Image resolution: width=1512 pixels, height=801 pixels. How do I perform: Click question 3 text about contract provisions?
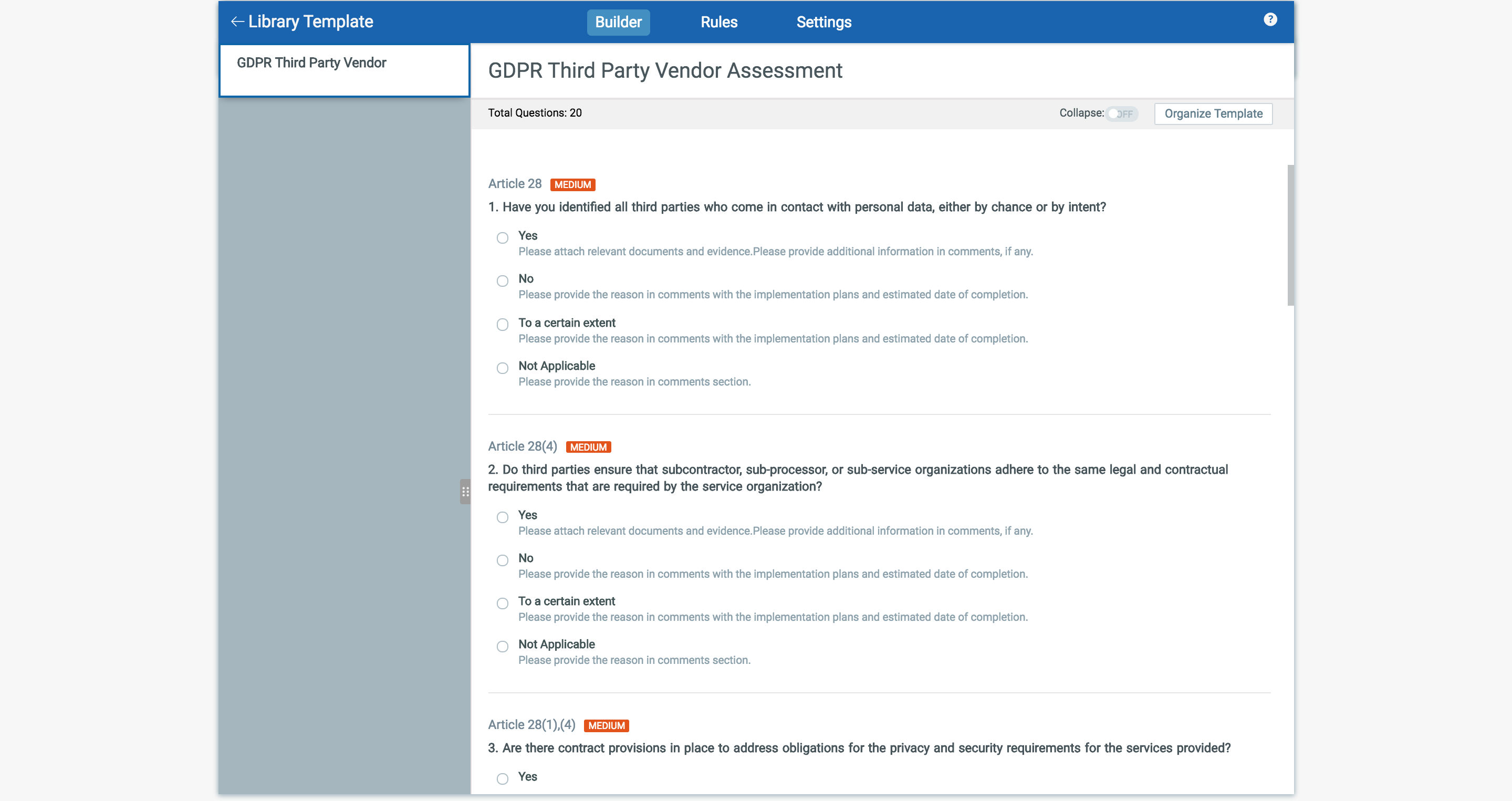click(859, 748)
